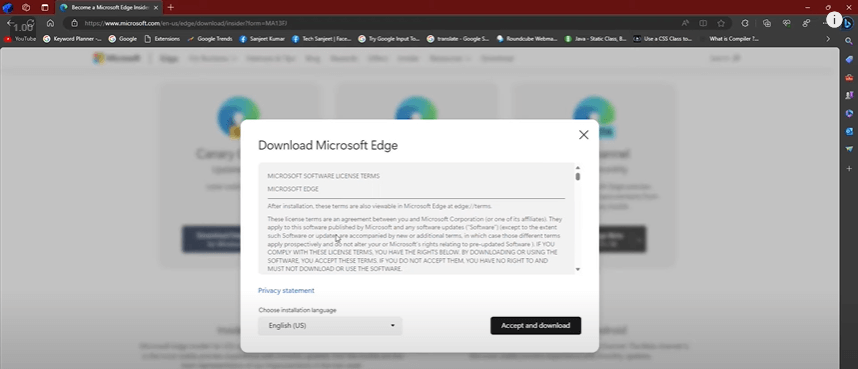Open the Tech Sanjeet Facebook bookmark

point(322,39)
